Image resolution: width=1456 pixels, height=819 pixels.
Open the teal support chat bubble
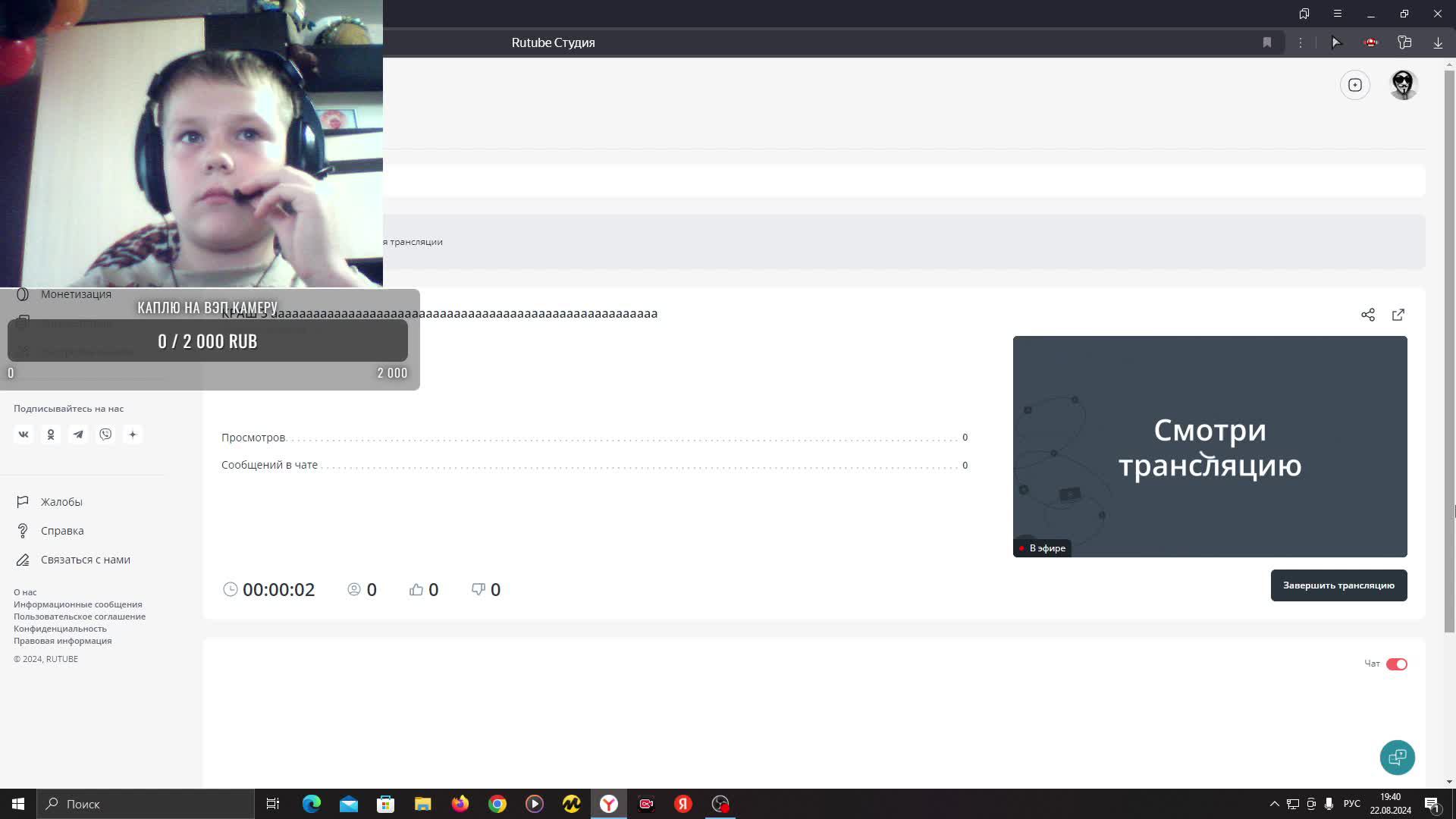pos(1398,758)
